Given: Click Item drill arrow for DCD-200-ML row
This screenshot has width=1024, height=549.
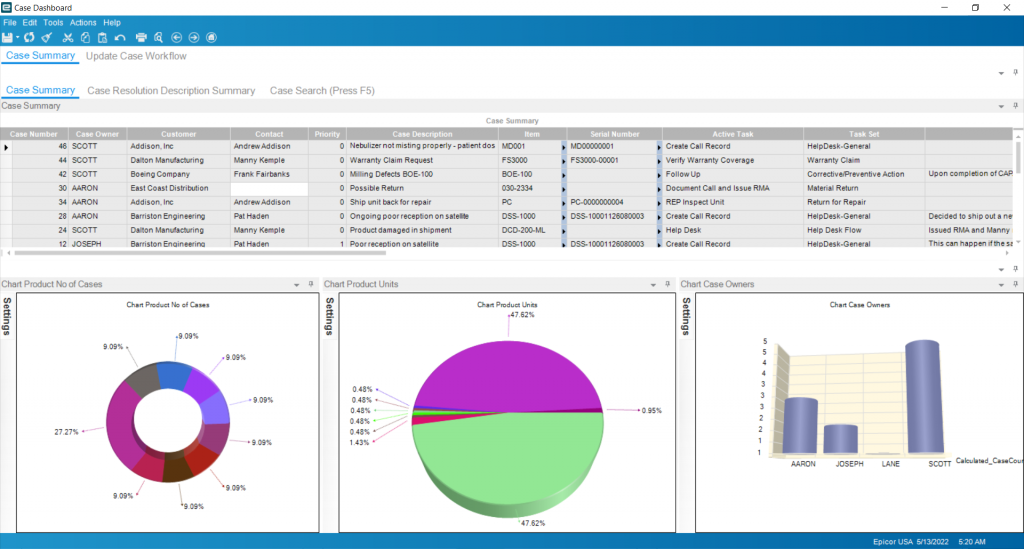Looking at the screenshot, I should (564, 230).
